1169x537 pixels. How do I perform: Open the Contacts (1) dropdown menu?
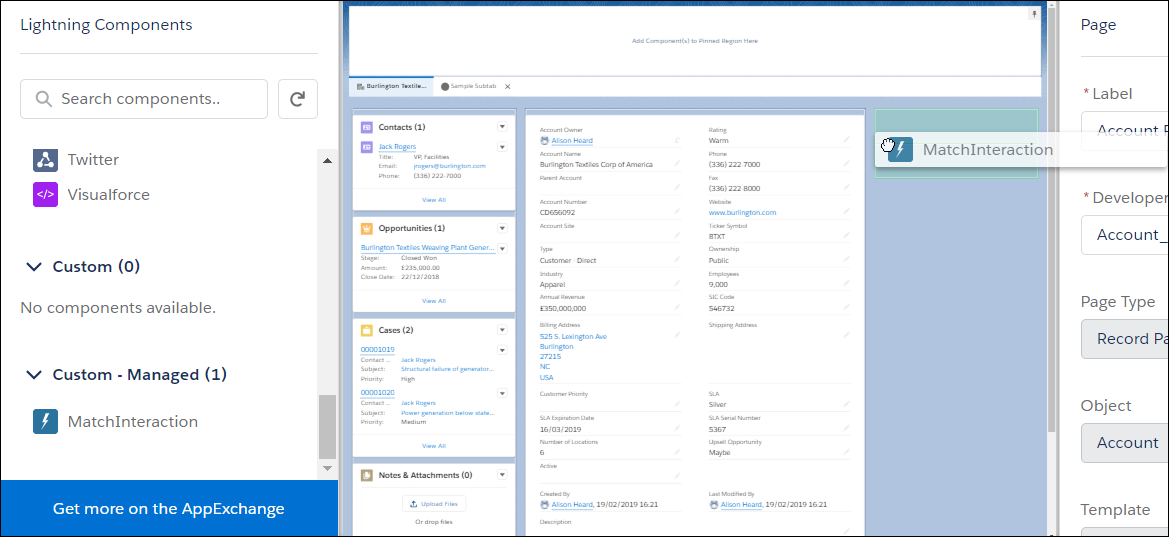(x=502, y=128)
